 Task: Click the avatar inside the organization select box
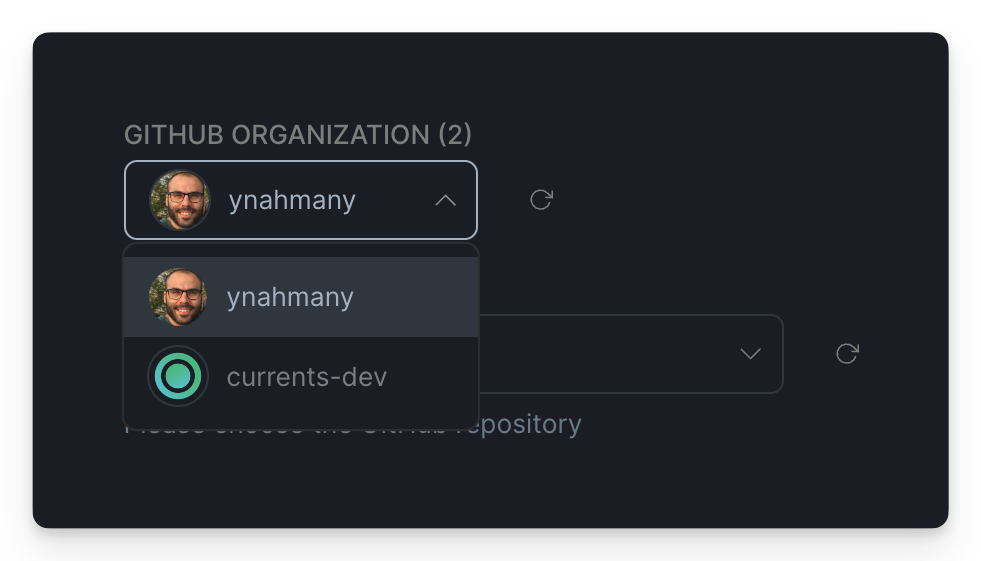click(180, 200)
